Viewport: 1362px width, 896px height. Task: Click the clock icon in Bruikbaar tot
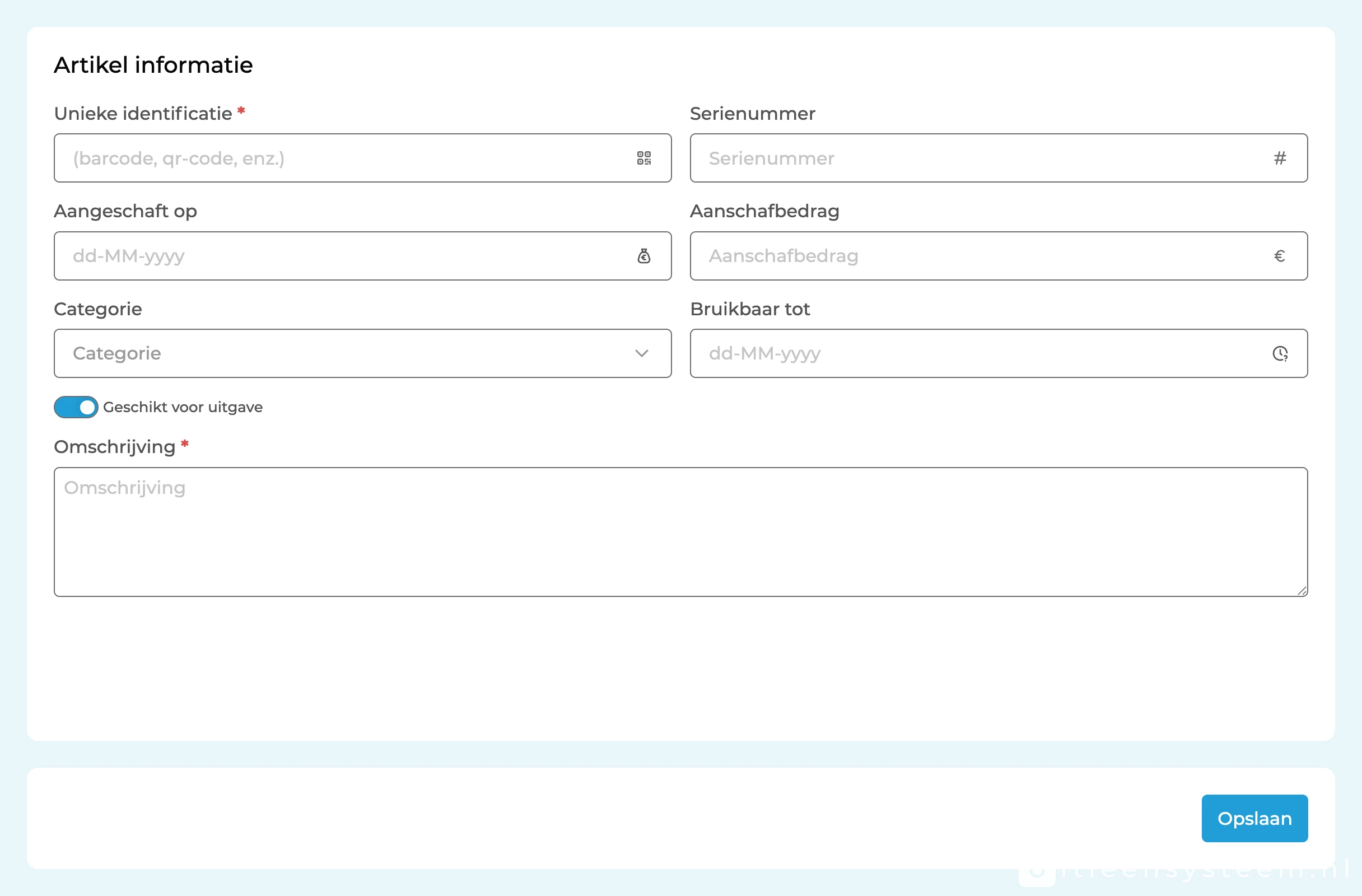click(x=1280, y=353)
